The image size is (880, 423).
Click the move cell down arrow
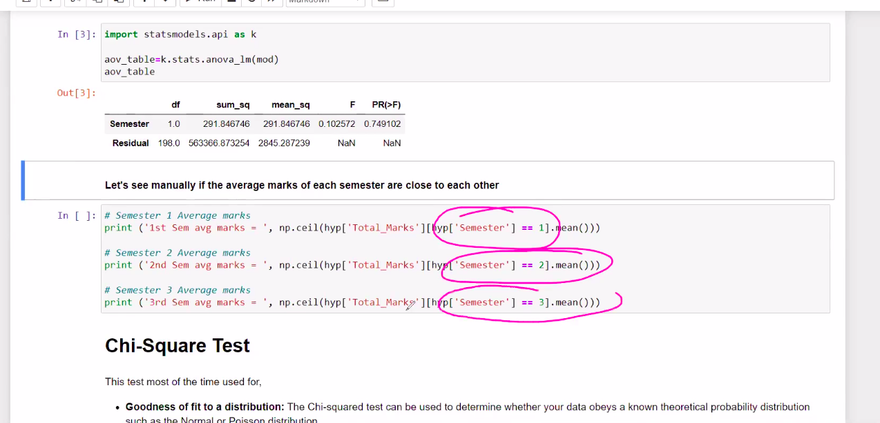[167, 2]
